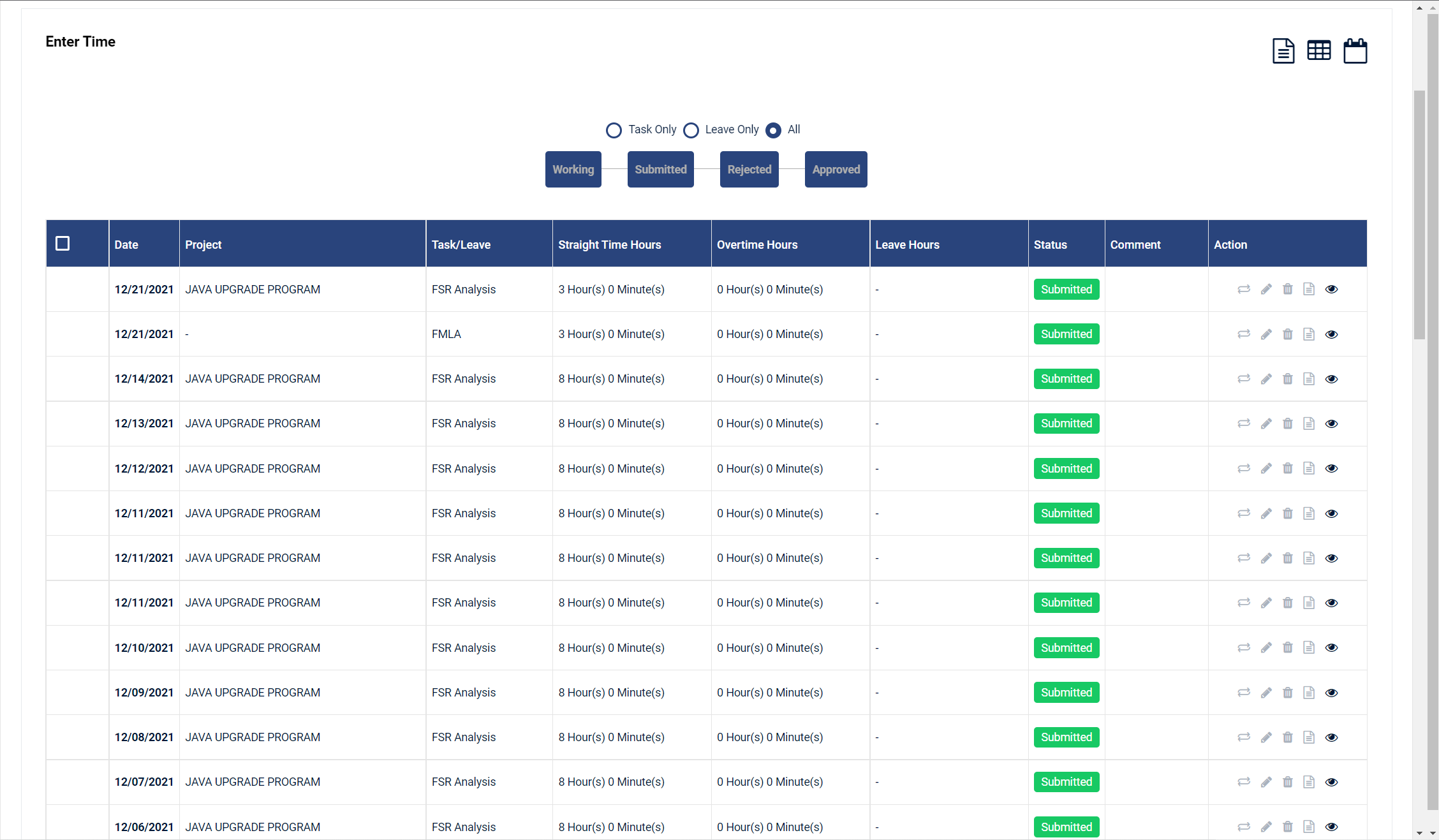Image resolution: width=1439 pixels, height=840 pixels.
Task: Switch to the grid table view icon
Action: (x=1319, y=51)
